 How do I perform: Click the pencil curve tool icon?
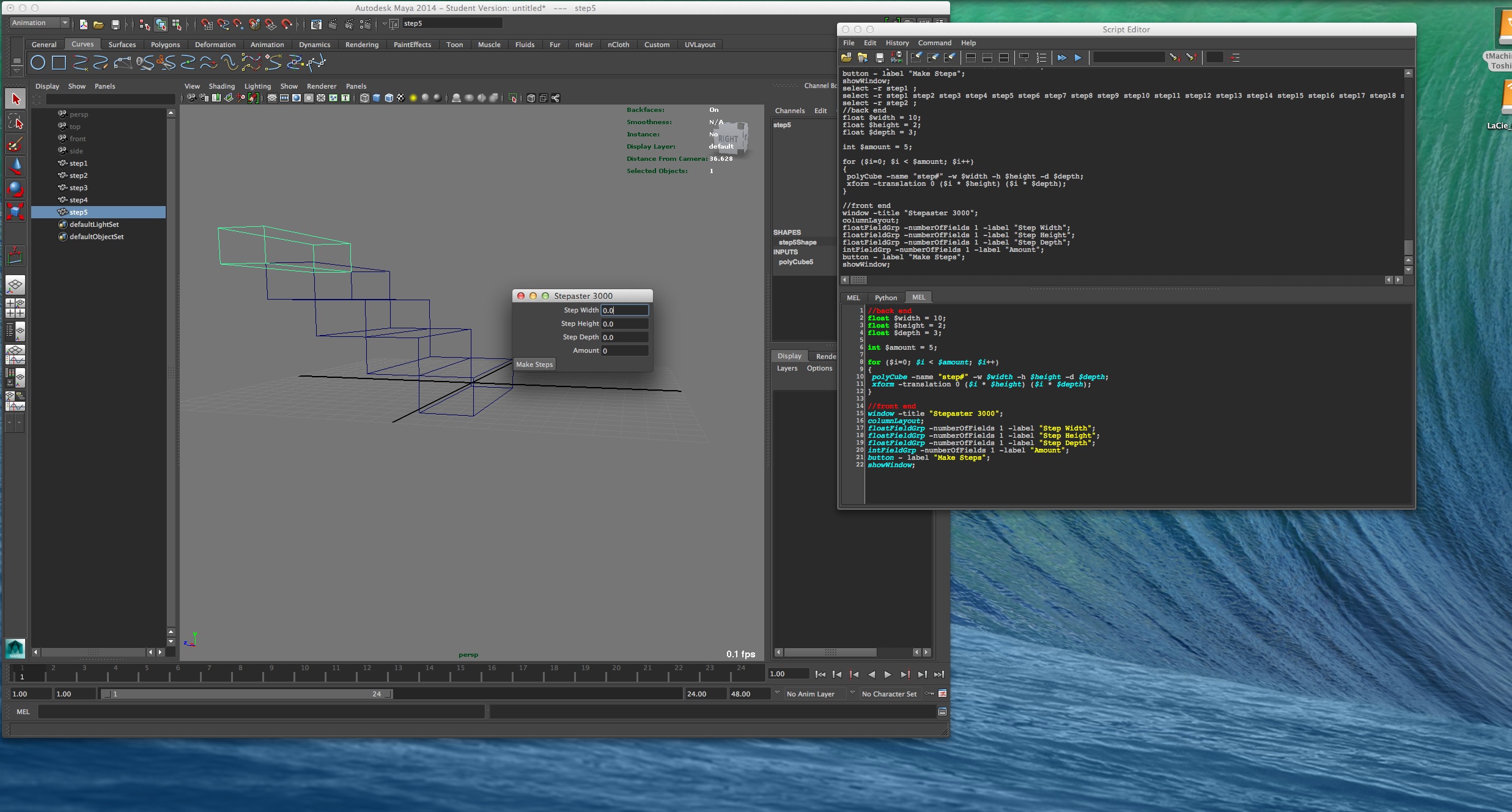pos(101,62)
